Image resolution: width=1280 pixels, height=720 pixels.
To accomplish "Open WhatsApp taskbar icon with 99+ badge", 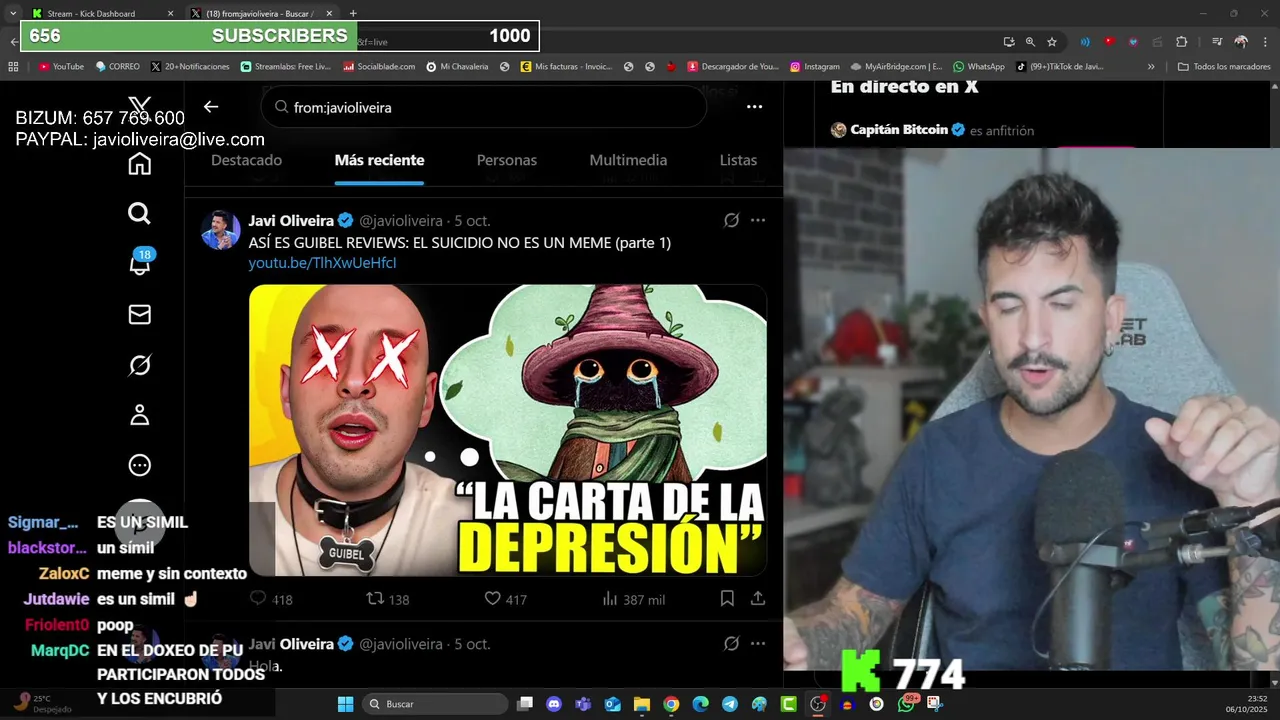I will pyautogui.click(x=906, y=704).
